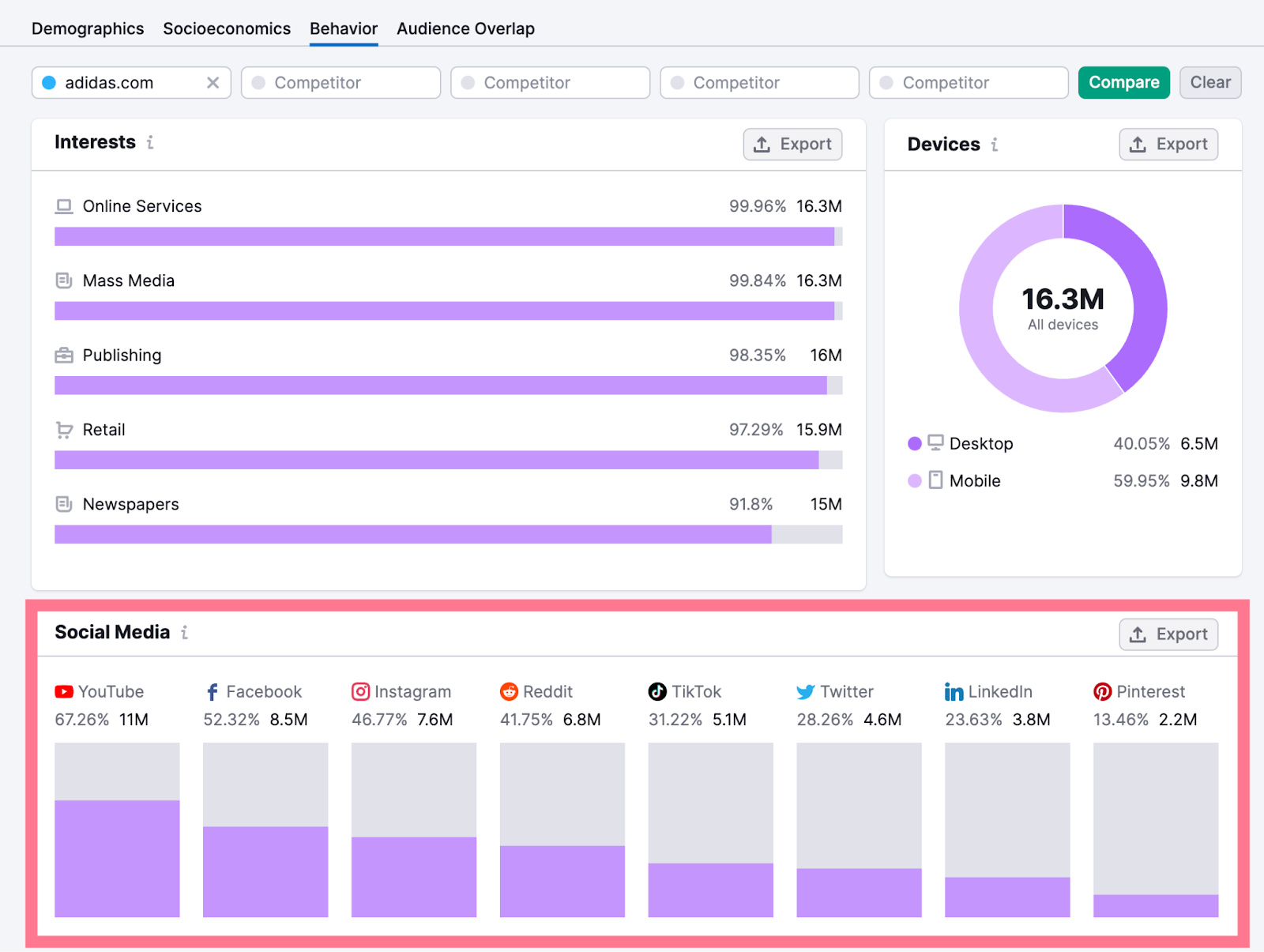Click the Retail shopping cart icon
1264x952 pixels.
63,429
